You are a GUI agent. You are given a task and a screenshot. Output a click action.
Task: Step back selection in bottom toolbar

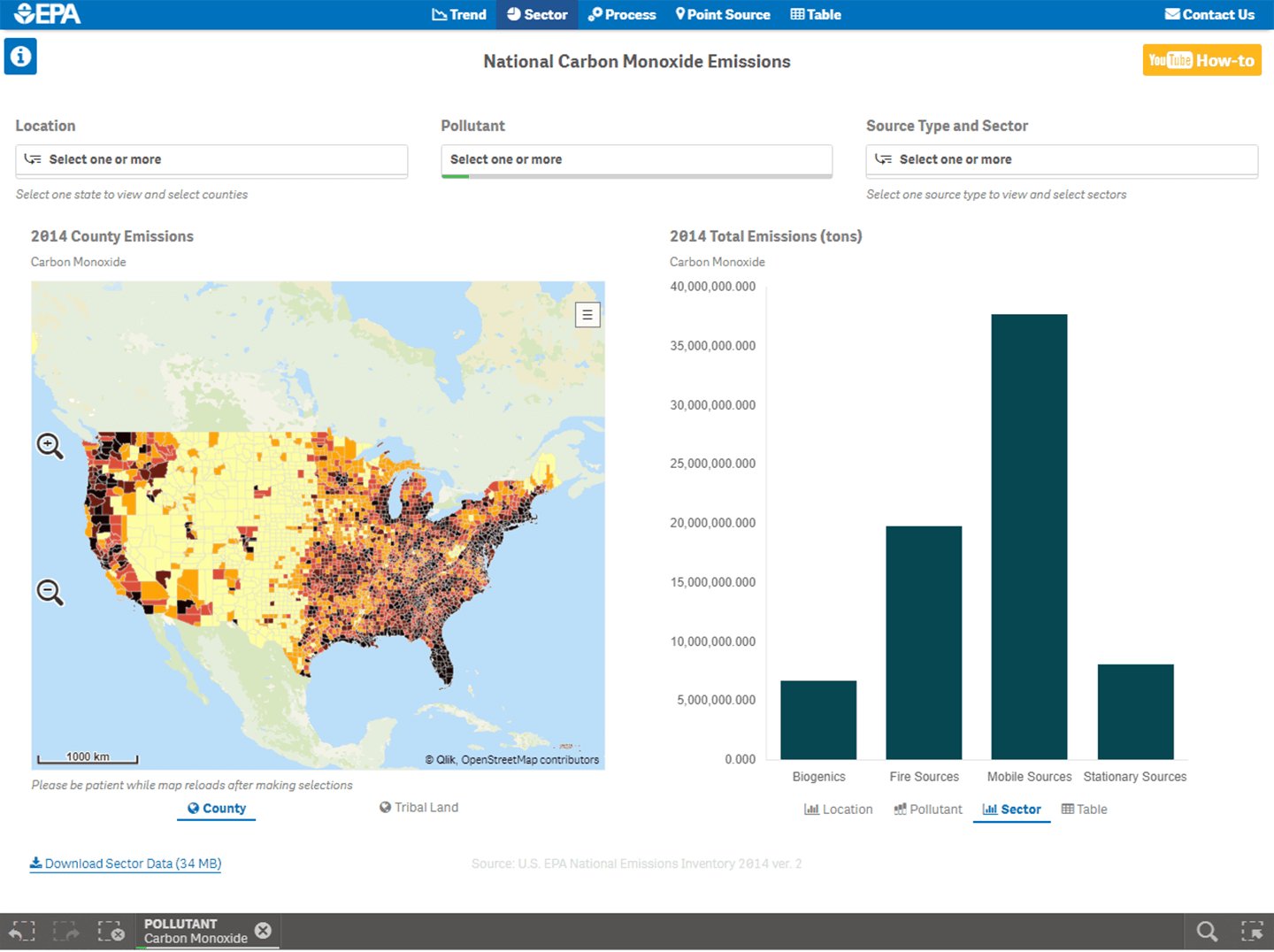pyautogui.click(x=22, y=931)
